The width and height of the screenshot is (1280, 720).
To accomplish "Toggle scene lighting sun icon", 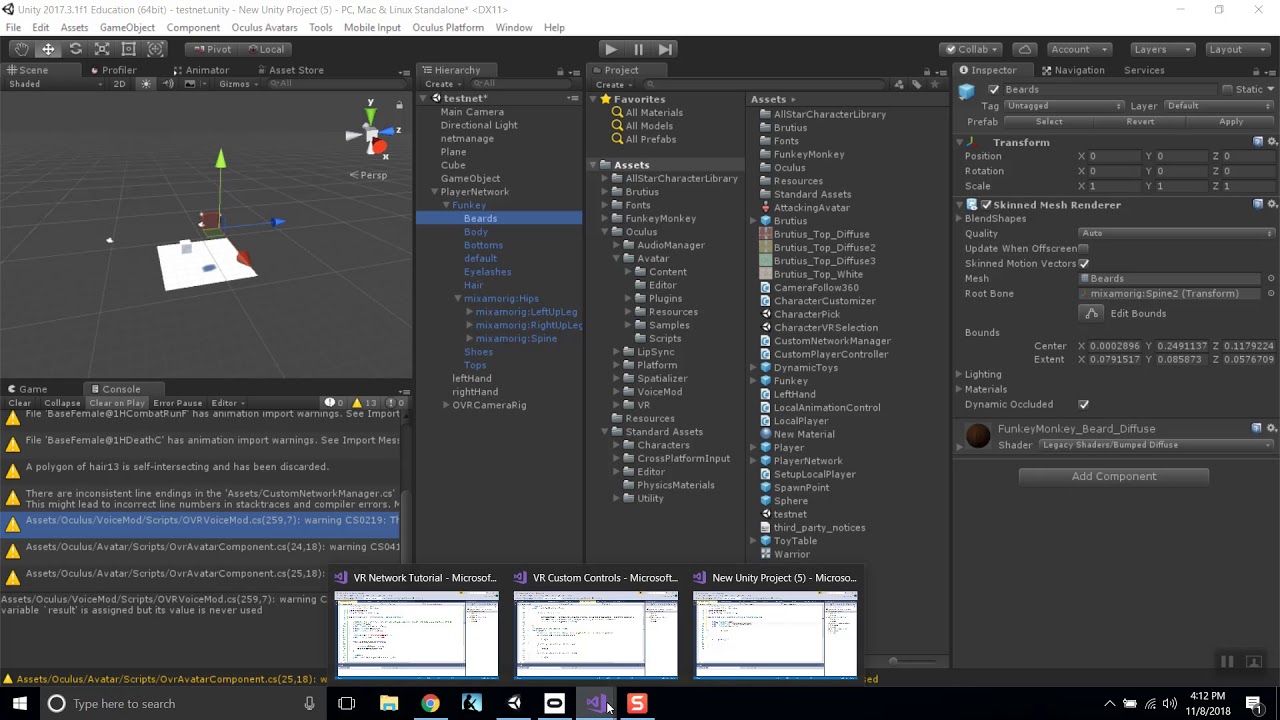I will [146, 84].
